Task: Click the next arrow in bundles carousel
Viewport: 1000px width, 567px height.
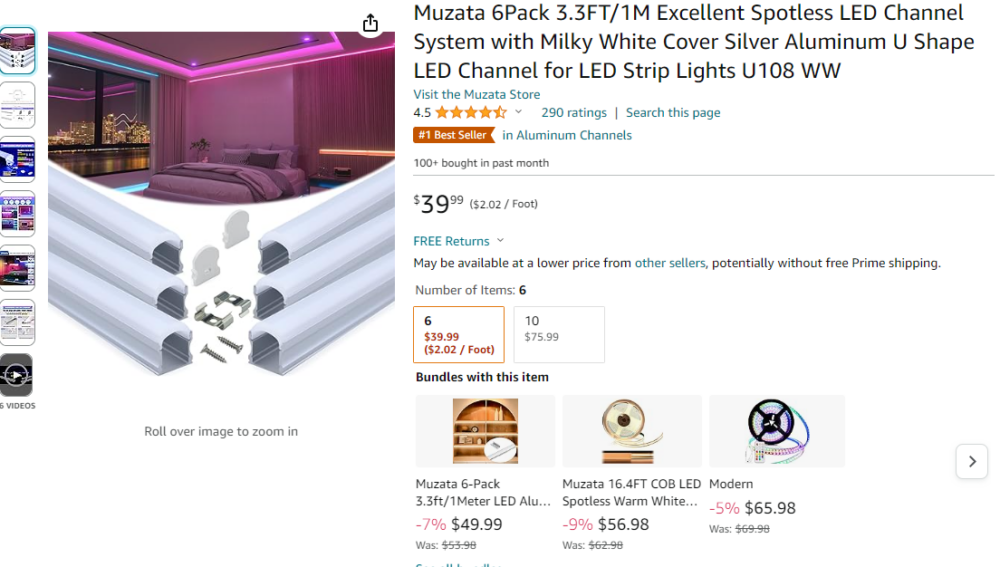Action: [971, 461]
